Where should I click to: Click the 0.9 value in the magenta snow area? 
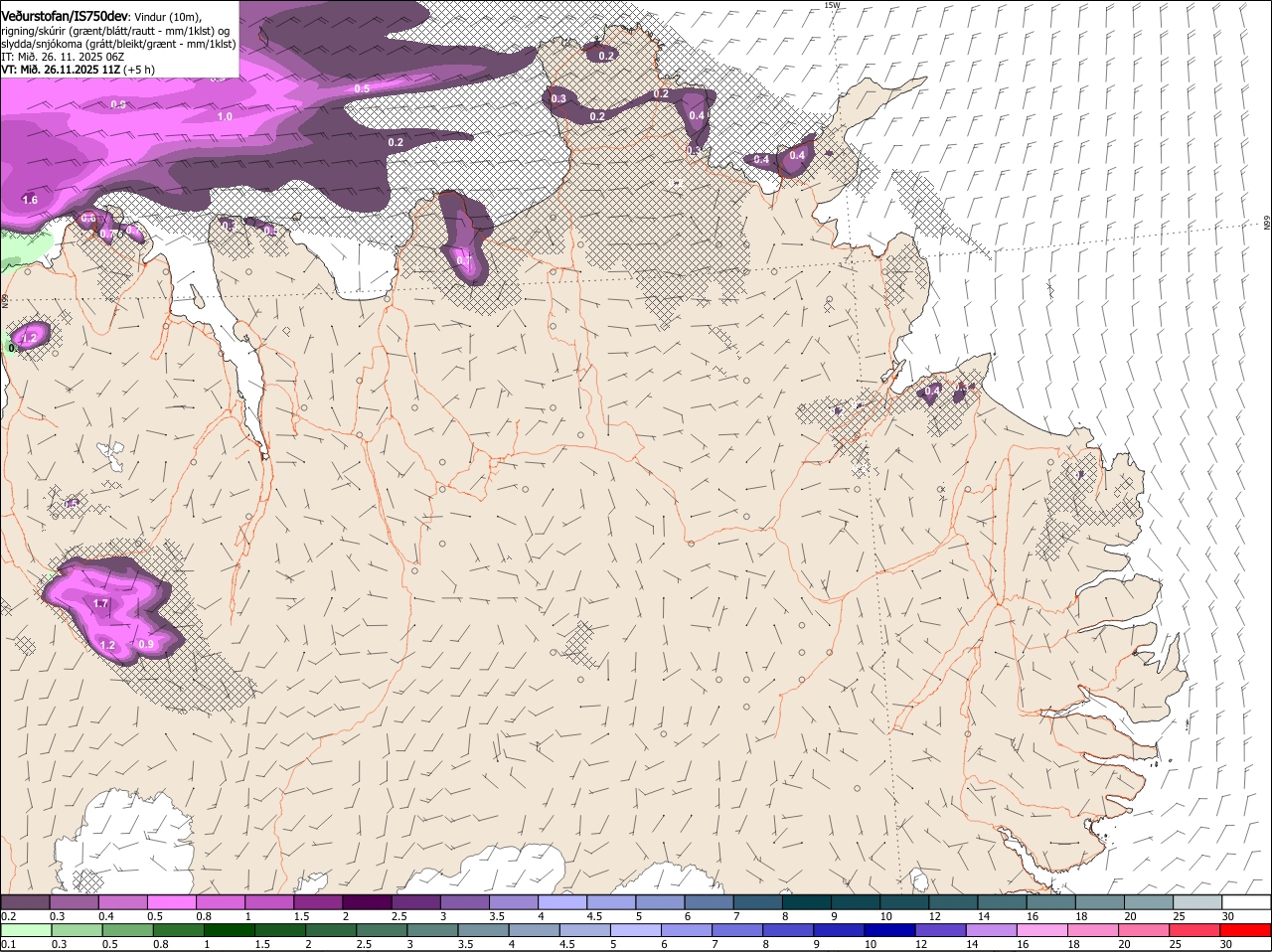coord(146,644)
